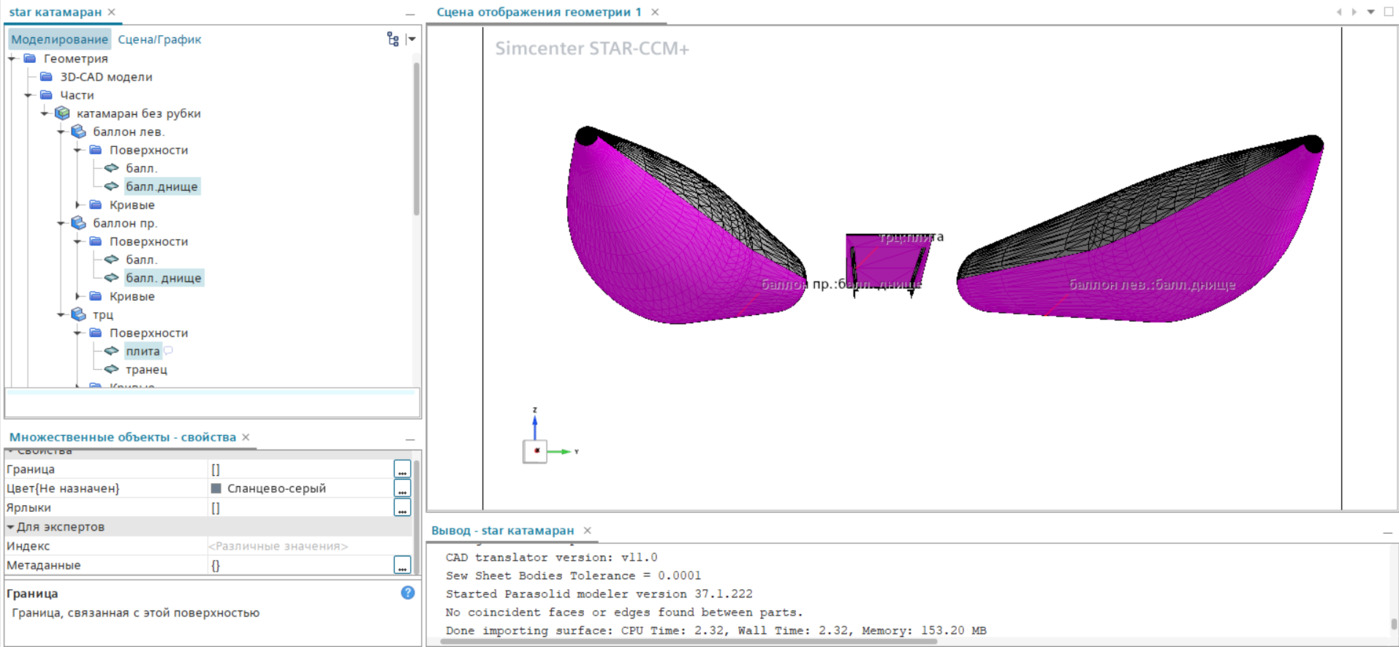
Task: Click the help question mark icon
Action: 407,593
